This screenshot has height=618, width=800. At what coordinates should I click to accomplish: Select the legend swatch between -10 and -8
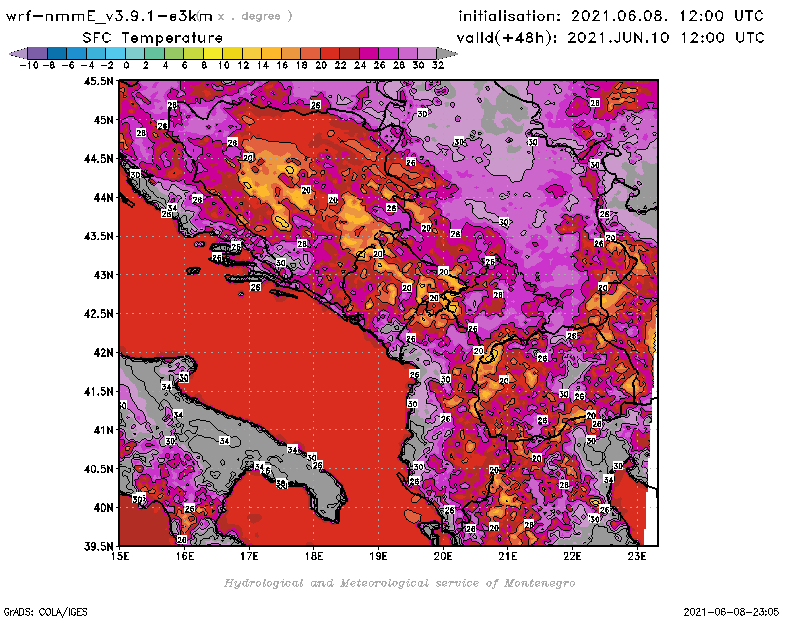click(x=37, y=53)
